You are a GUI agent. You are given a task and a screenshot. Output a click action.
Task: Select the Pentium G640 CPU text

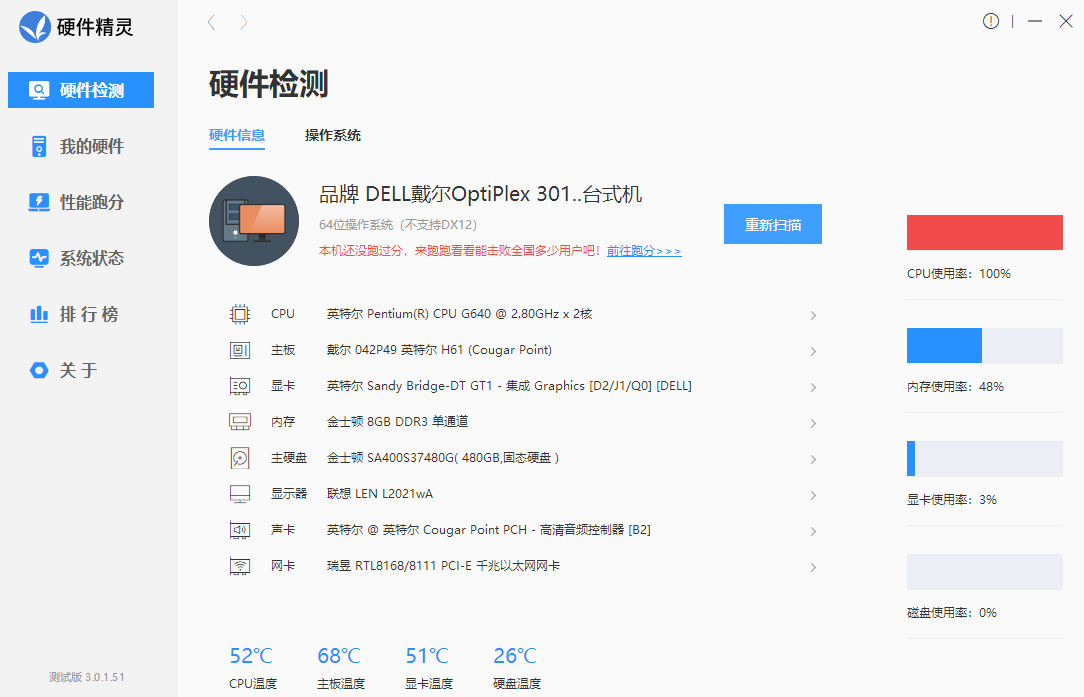click(459, 314)
